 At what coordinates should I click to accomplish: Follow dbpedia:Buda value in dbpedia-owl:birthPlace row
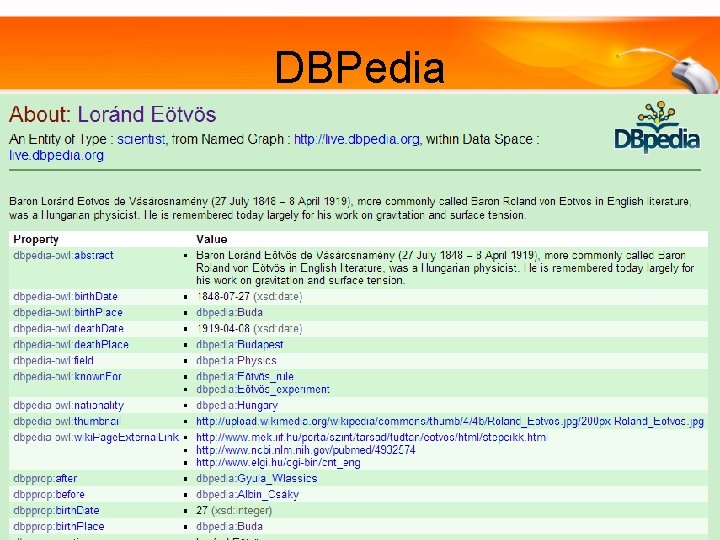[x=230, y=313]
